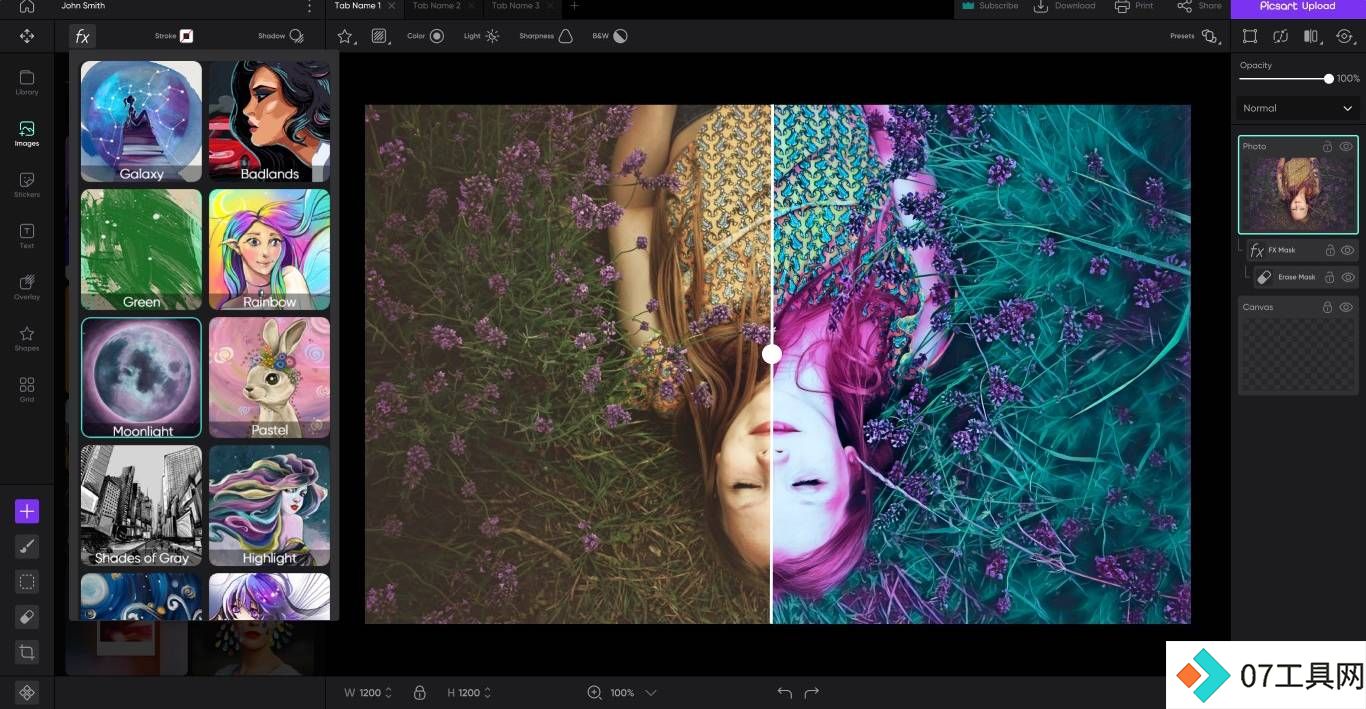
Task: Open the Presets menu
Action: [x=1194, y=36]
